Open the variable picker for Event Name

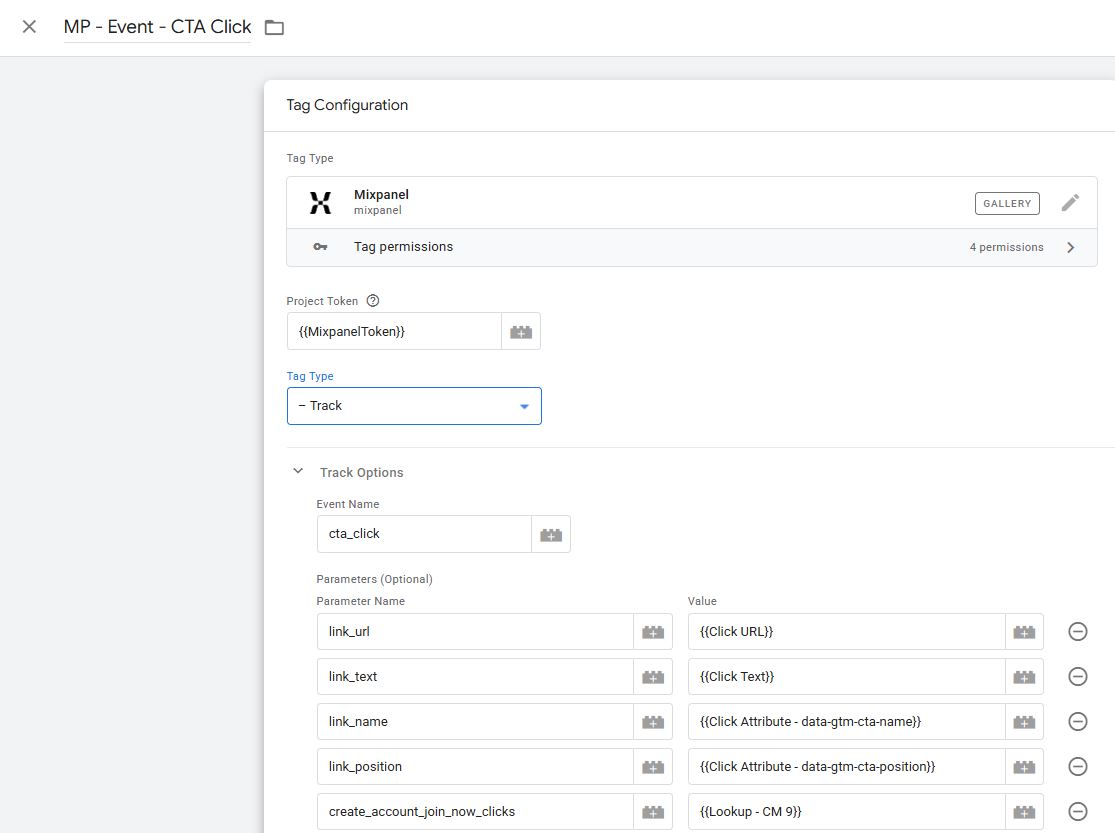click(x=551, y=534)
